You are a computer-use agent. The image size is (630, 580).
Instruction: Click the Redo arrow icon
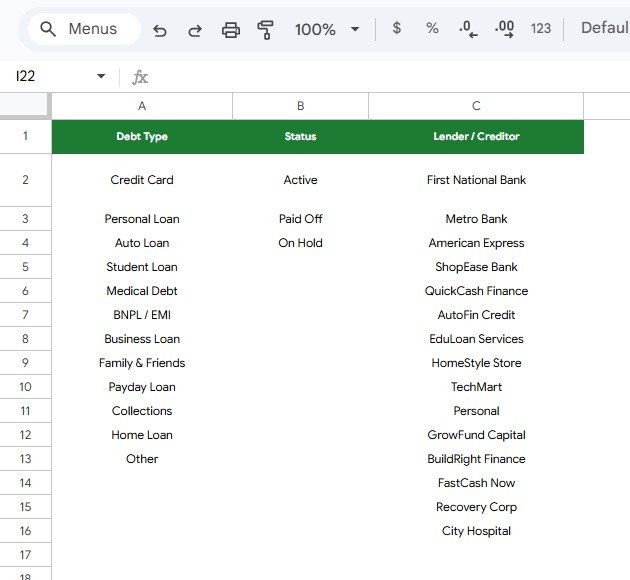pyautogui.click(x=195, y=30)
